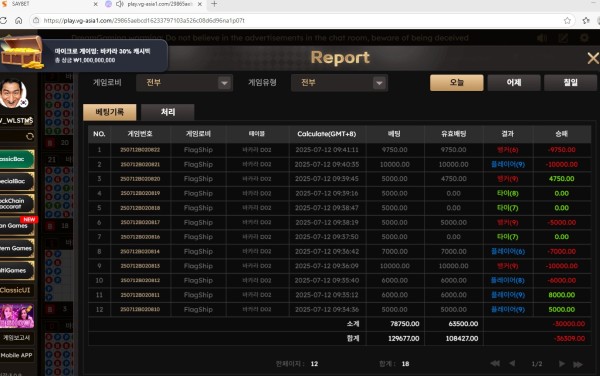Click timestamp 2025-07-12 09:36:09
This screenshot has height=376, width=600.
pyautogui.click(x=327, y=266)
